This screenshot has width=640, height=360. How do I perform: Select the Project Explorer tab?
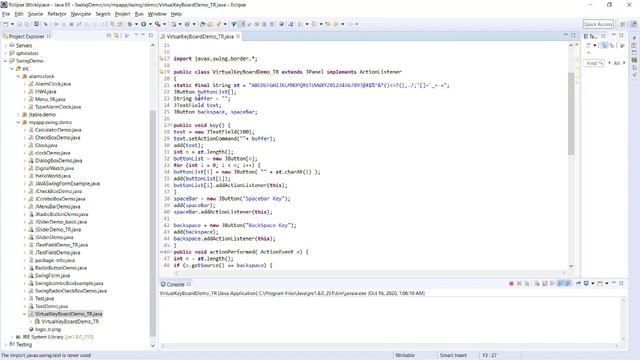pyautogui.click(x=27, y=36)
